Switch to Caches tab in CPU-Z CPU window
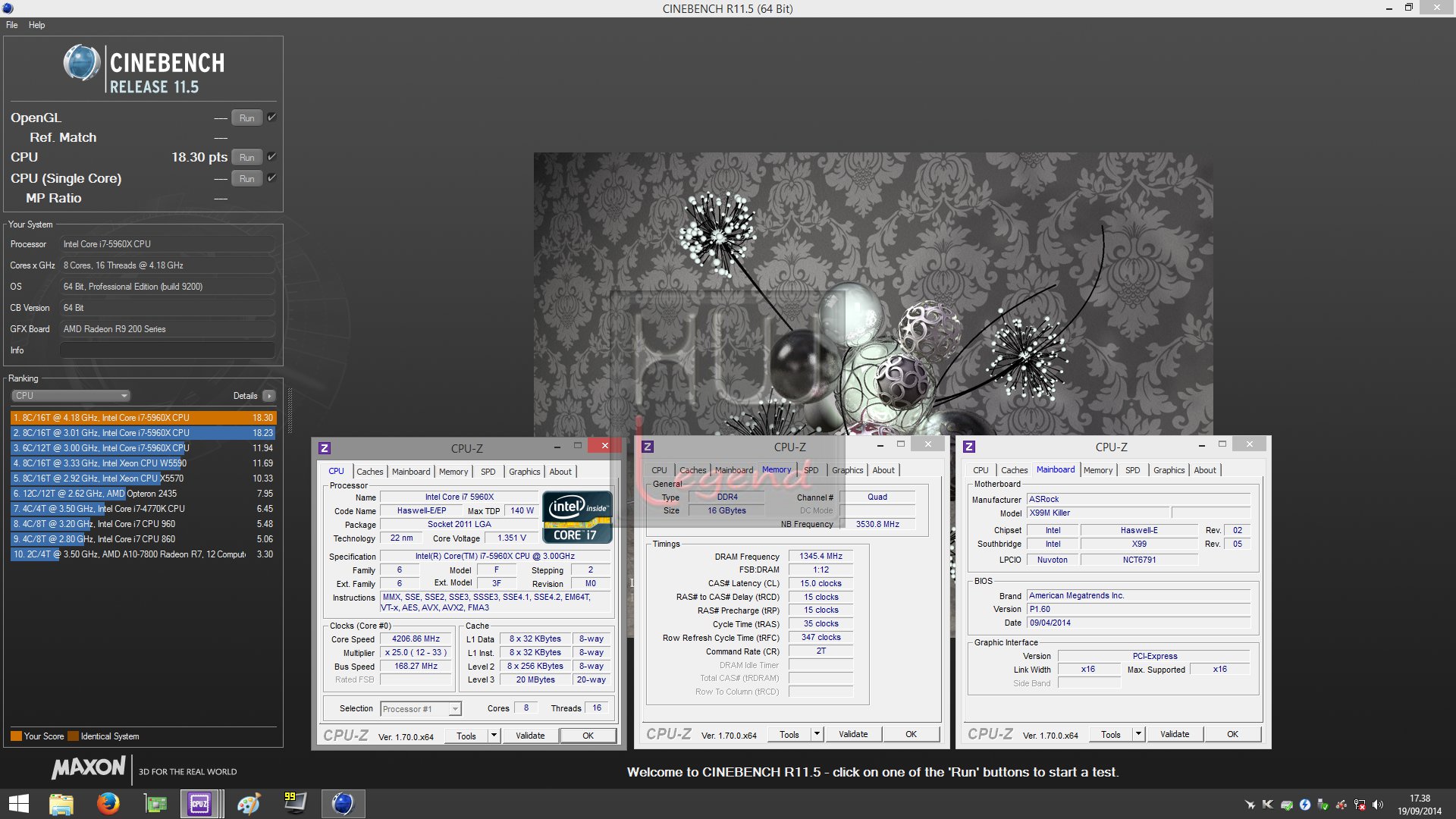This screenshot has height=819, width=1456. tap(370, 472)
